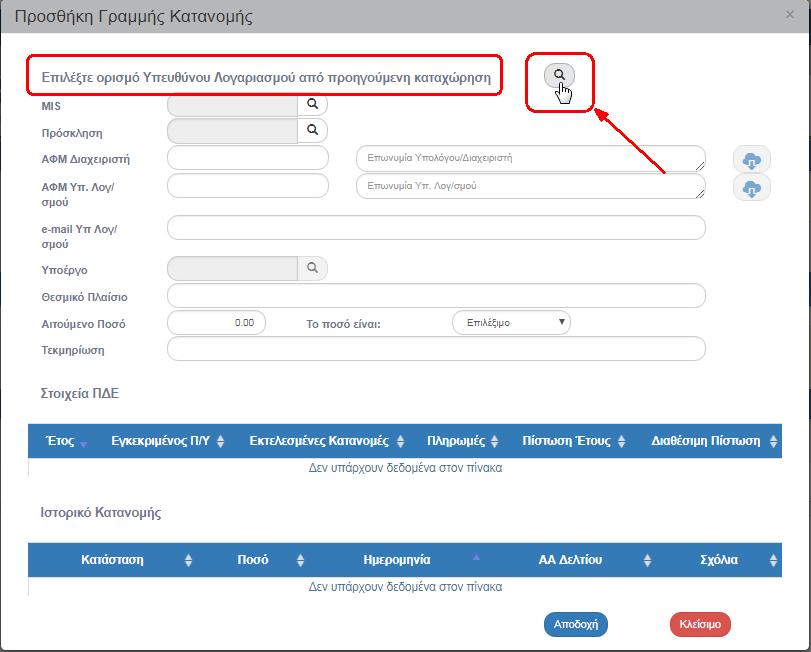Screen dimensions: 811x652
Task: Focus the ΑΦΜ Διαχειριστή field
Action: [x=248, y=158]
